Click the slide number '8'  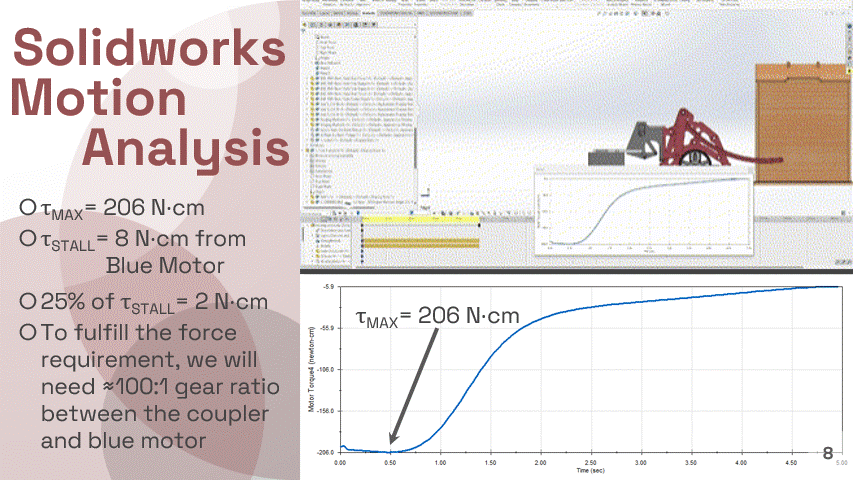828,453
